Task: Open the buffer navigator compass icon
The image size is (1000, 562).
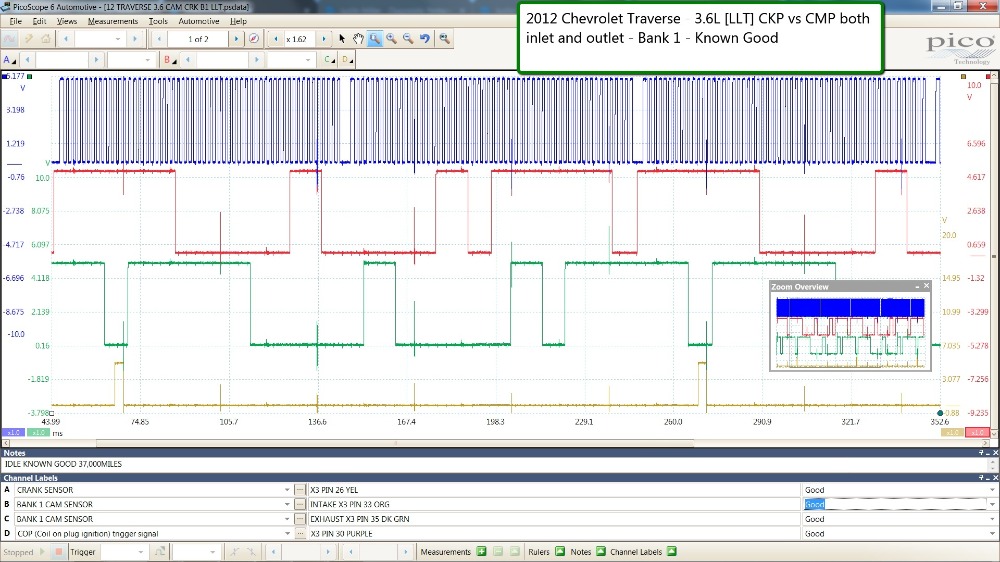Action: 253,39
